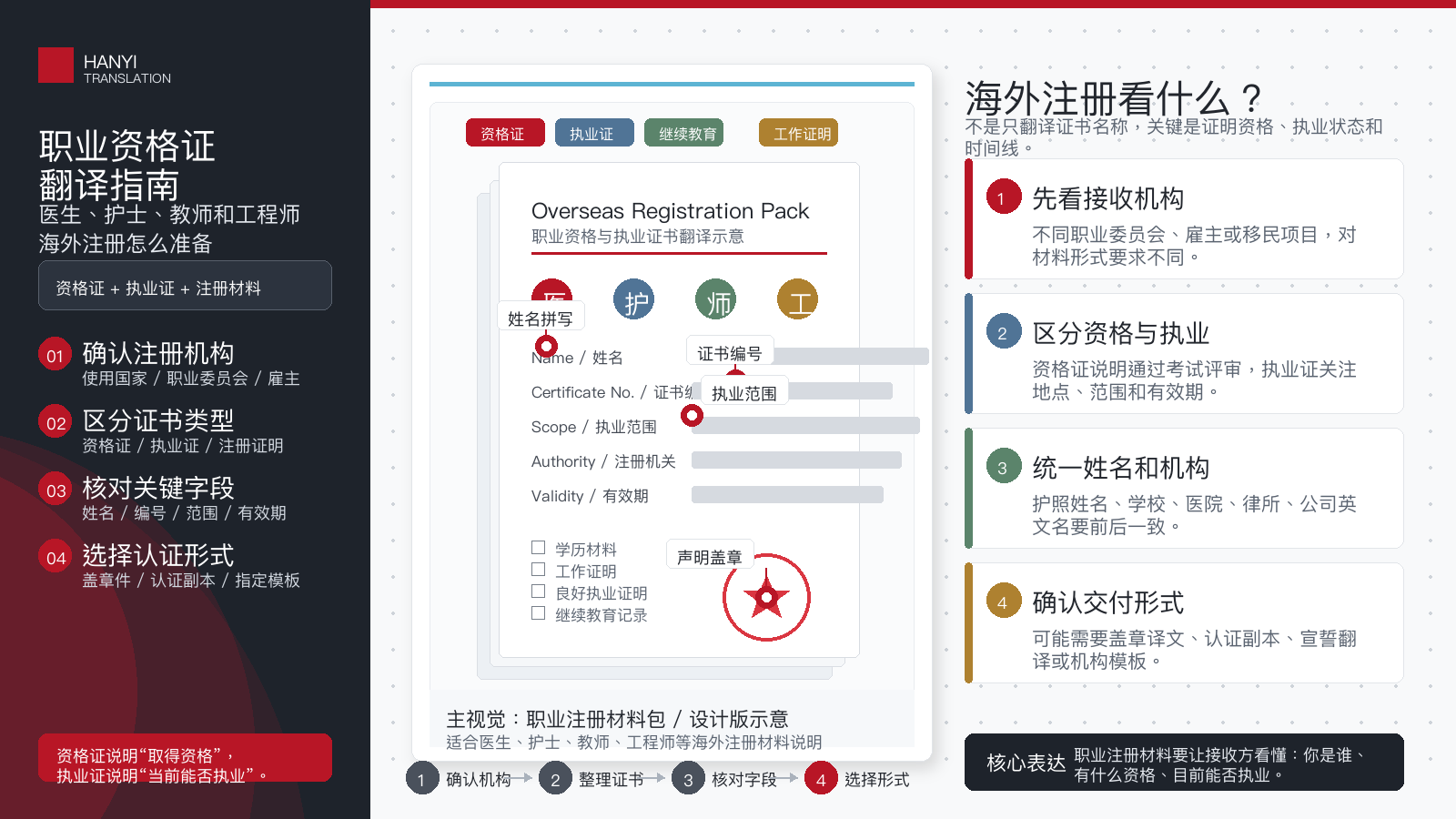Click the 确认注册机构 step title
This screenshot has height=819, width=1456.
coord(158,353)
